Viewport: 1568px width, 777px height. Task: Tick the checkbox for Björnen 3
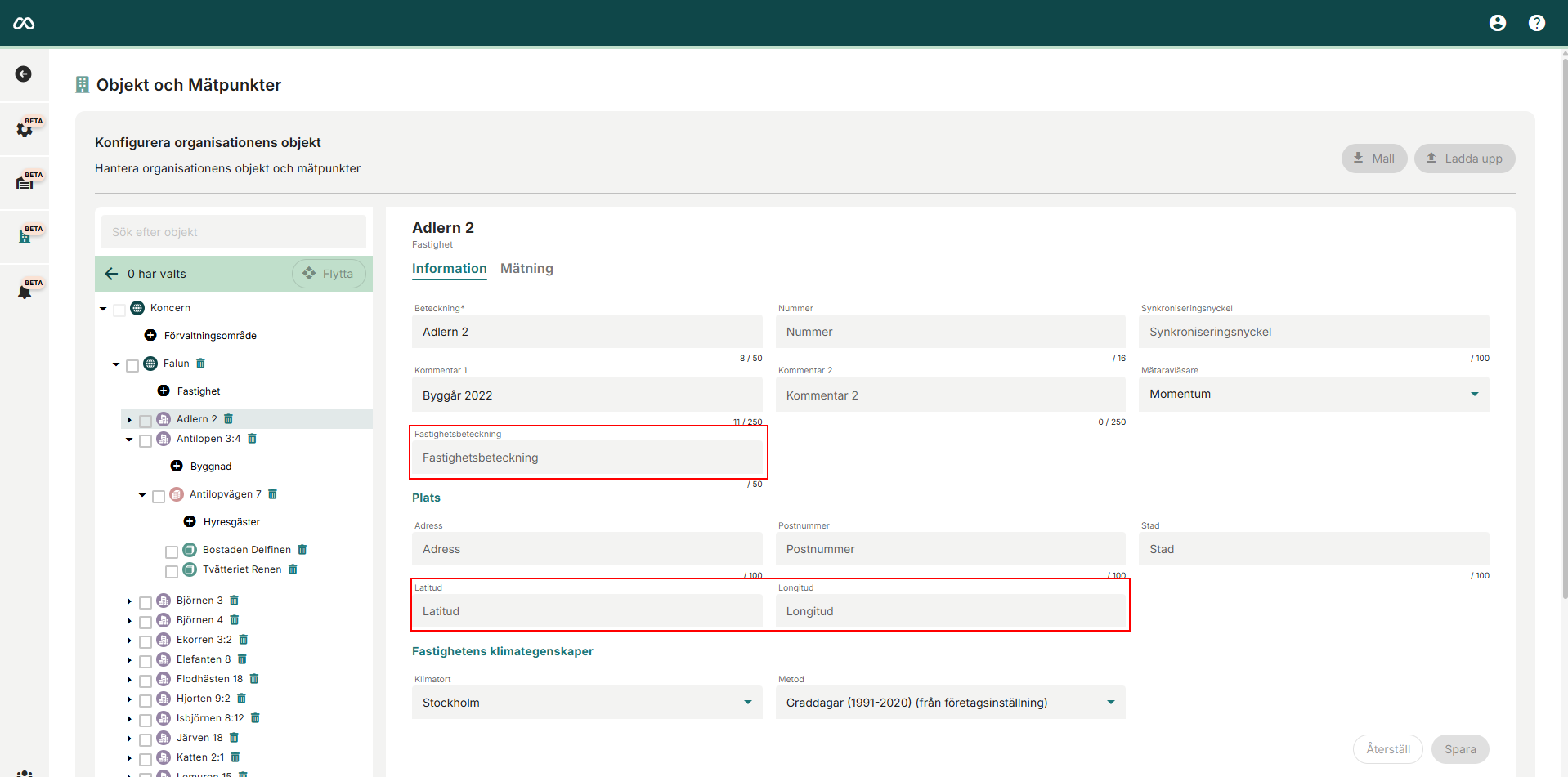pos(146,602)
